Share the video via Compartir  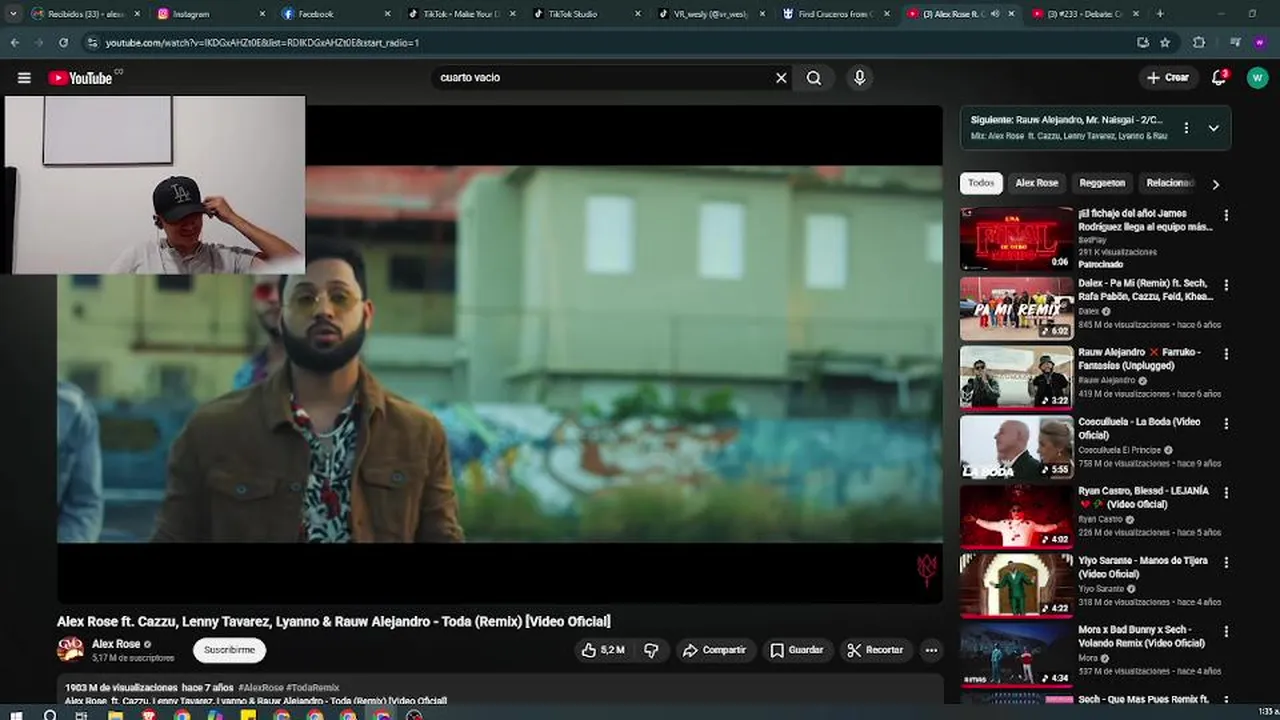tap(714, 650)
